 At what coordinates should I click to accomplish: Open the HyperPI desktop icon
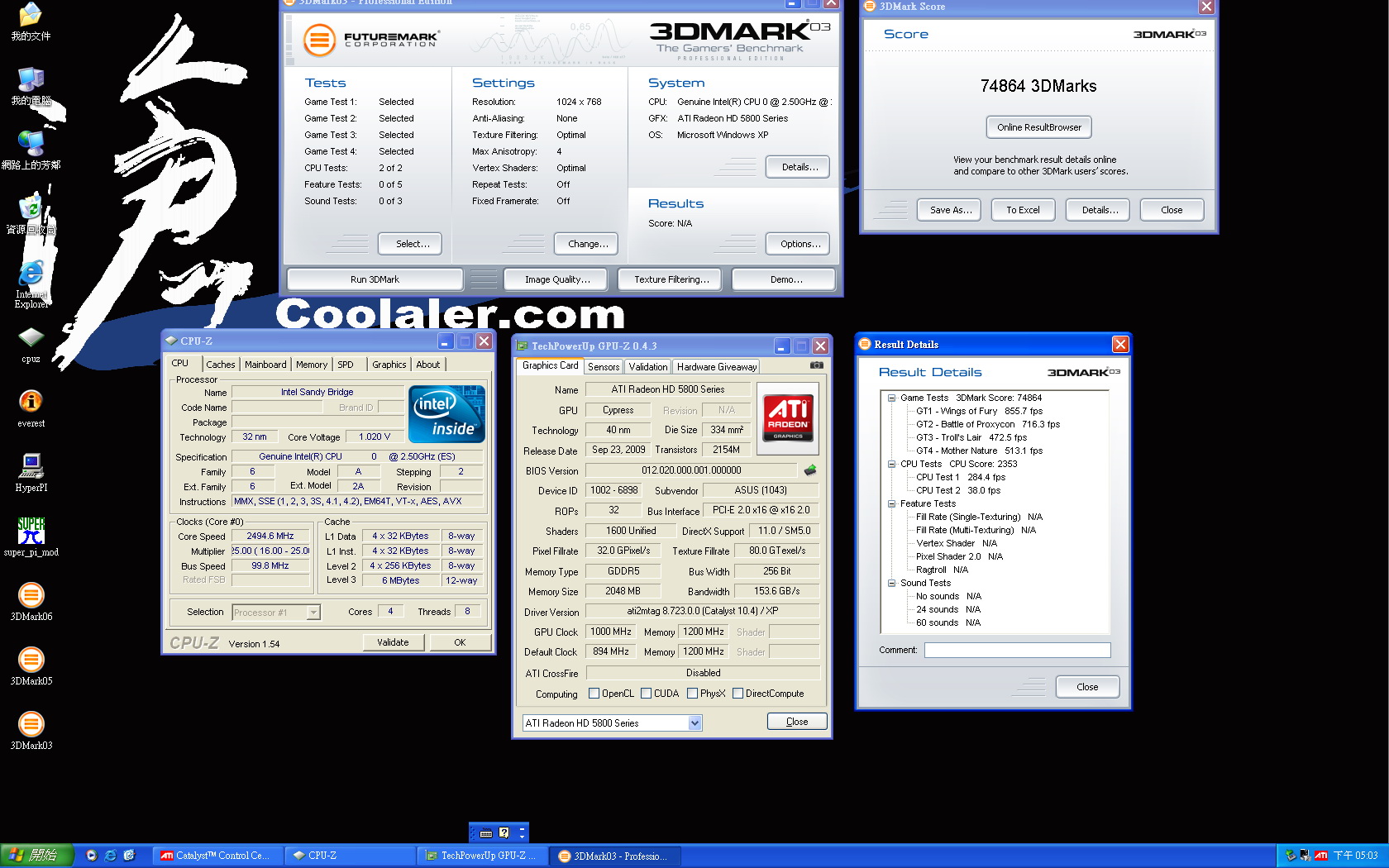[31, 467]
